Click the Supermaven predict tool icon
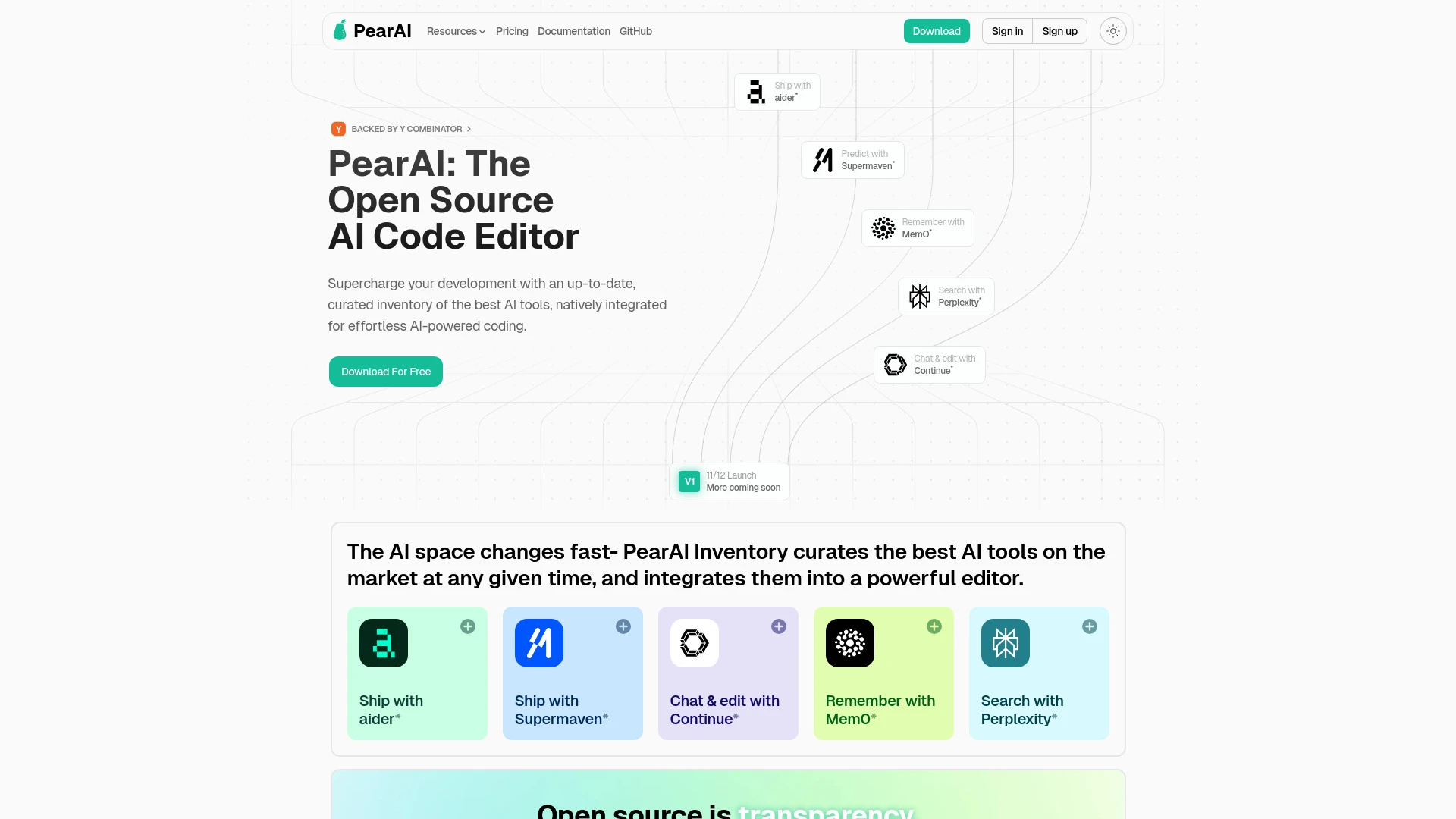Screen dimensions: 1456x819 pyautogui.click(x=822, y=159)
